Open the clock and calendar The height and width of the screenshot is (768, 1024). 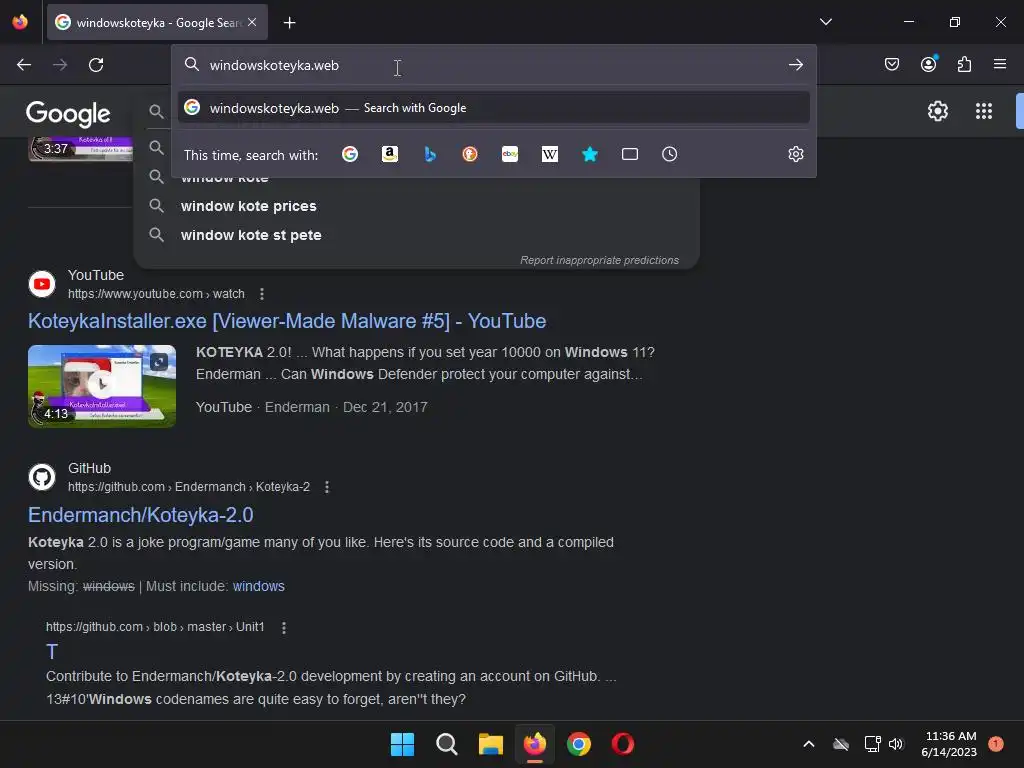point(949,744)
